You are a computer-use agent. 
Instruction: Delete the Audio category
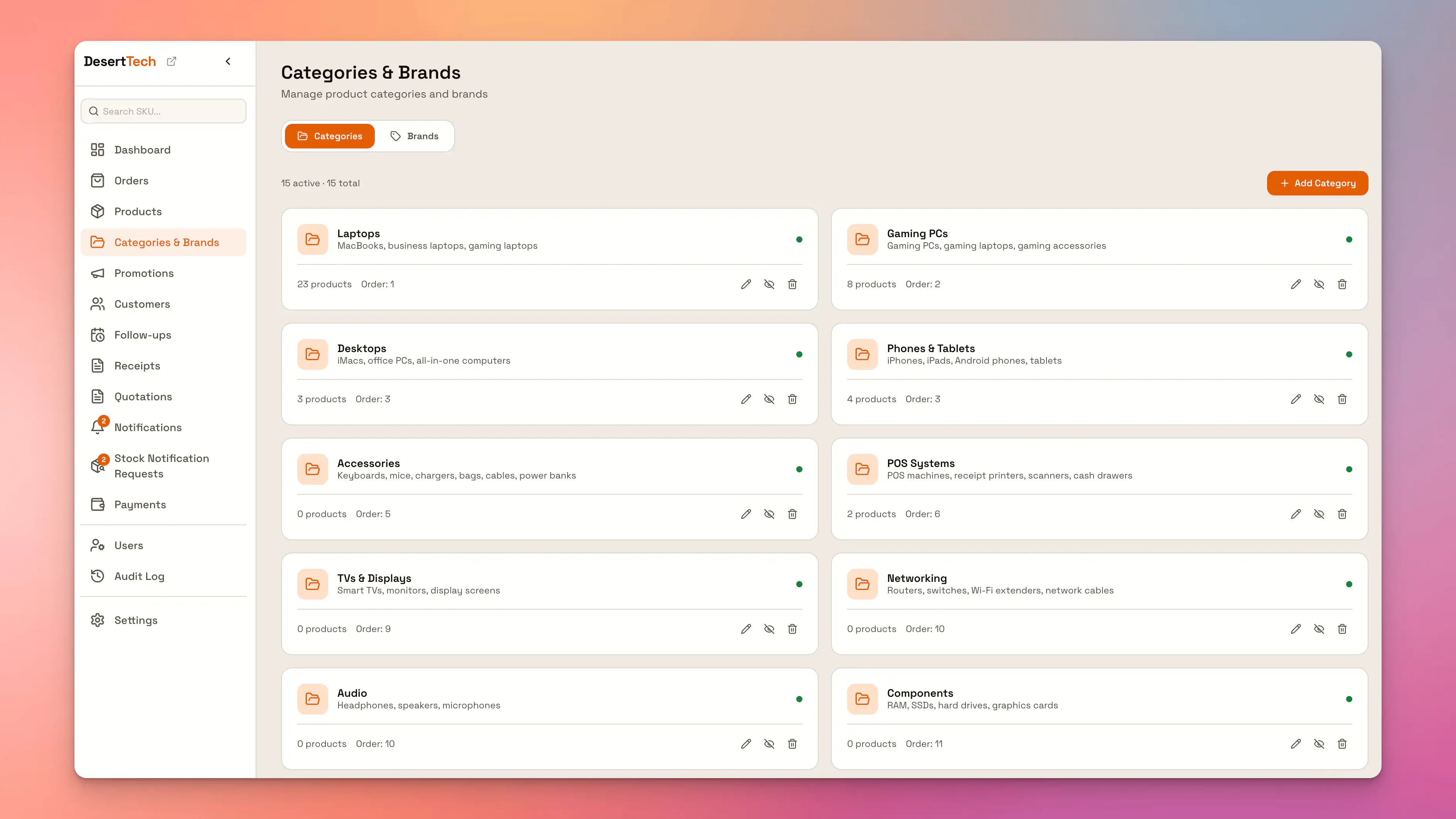792,744
